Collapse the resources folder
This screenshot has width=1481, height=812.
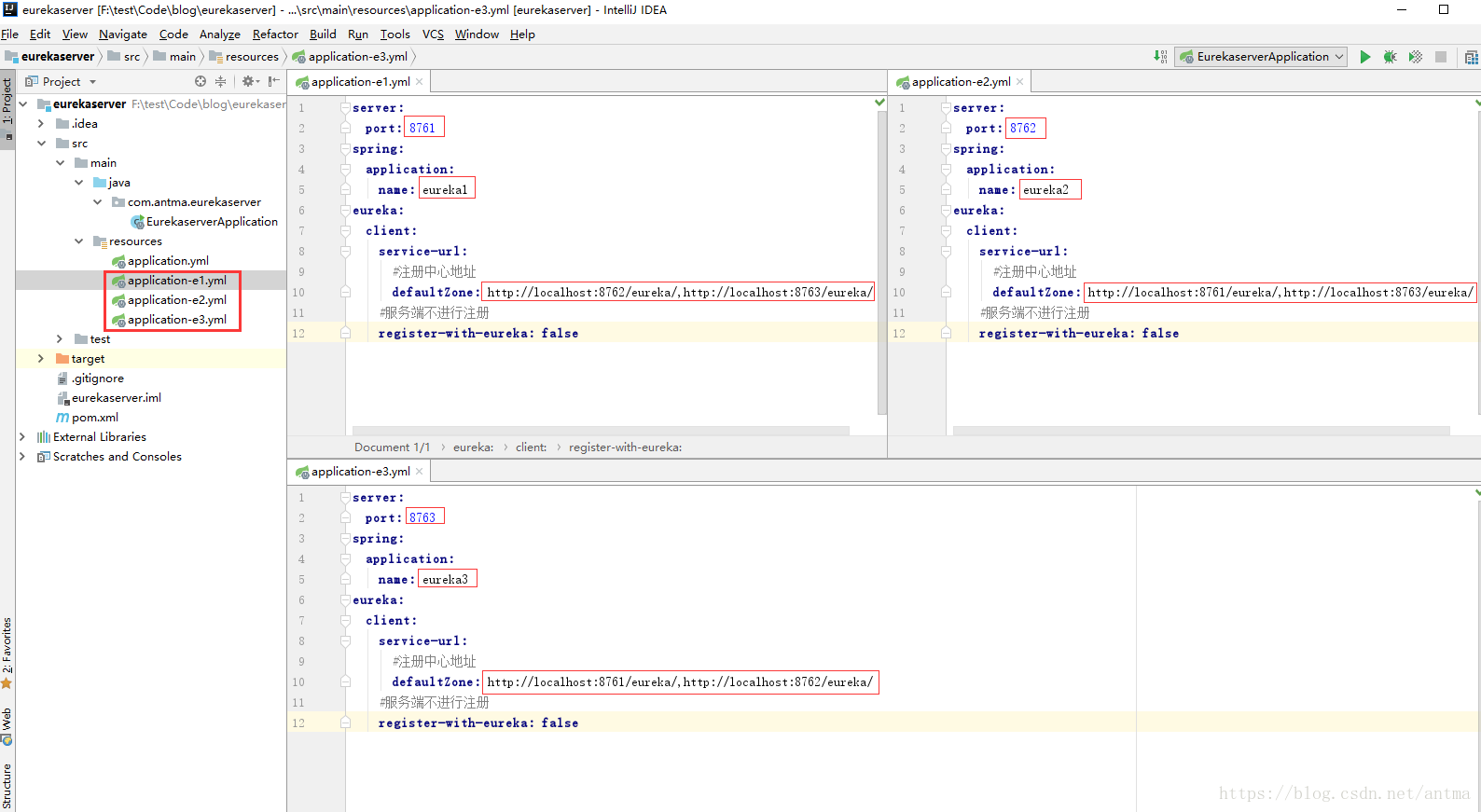coord(78,241)
